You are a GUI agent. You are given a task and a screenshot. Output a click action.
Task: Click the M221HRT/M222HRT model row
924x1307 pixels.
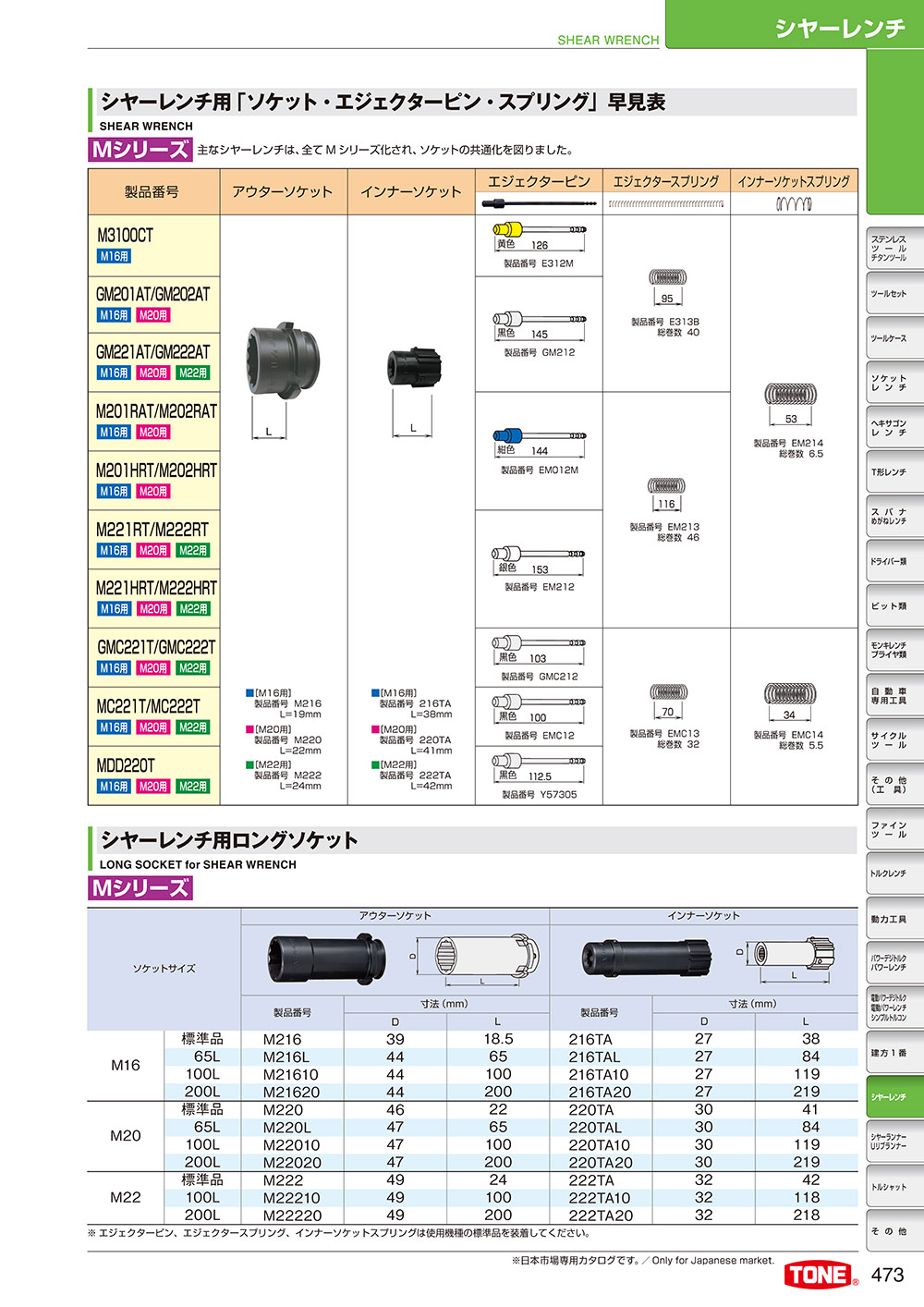point(153,598)
